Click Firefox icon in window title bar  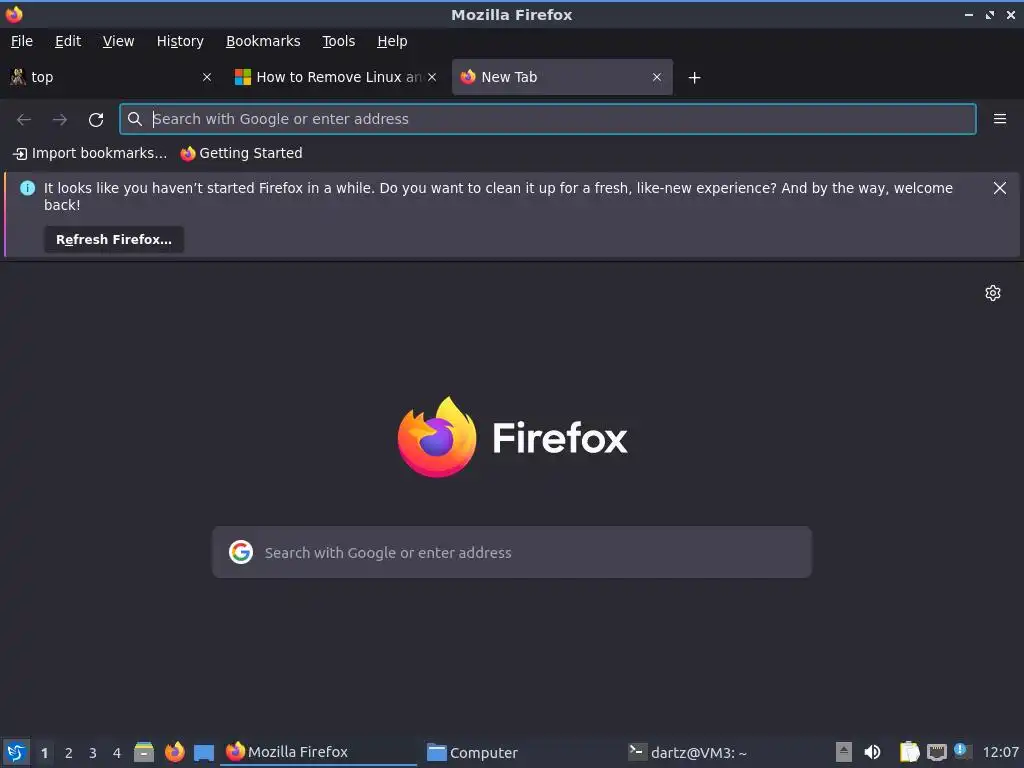pos(14,14)
